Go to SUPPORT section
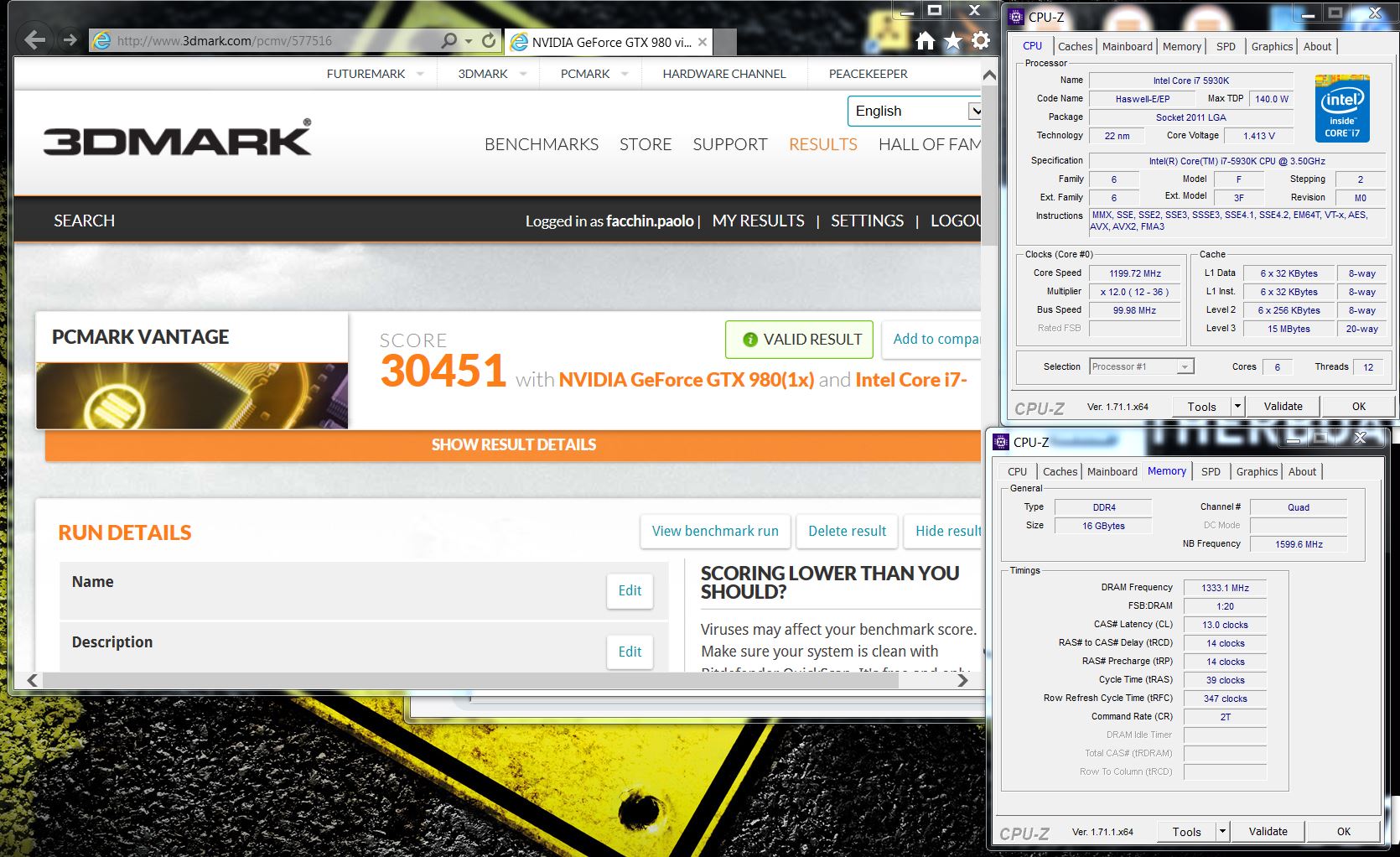Screen dimensions: 1400x857 730,144
